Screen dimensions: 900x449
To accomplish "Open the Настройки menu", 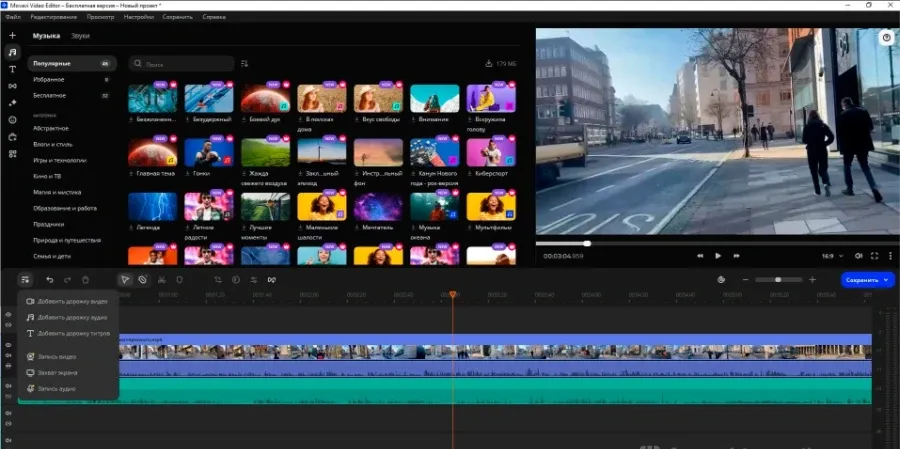I will (139, 17).
